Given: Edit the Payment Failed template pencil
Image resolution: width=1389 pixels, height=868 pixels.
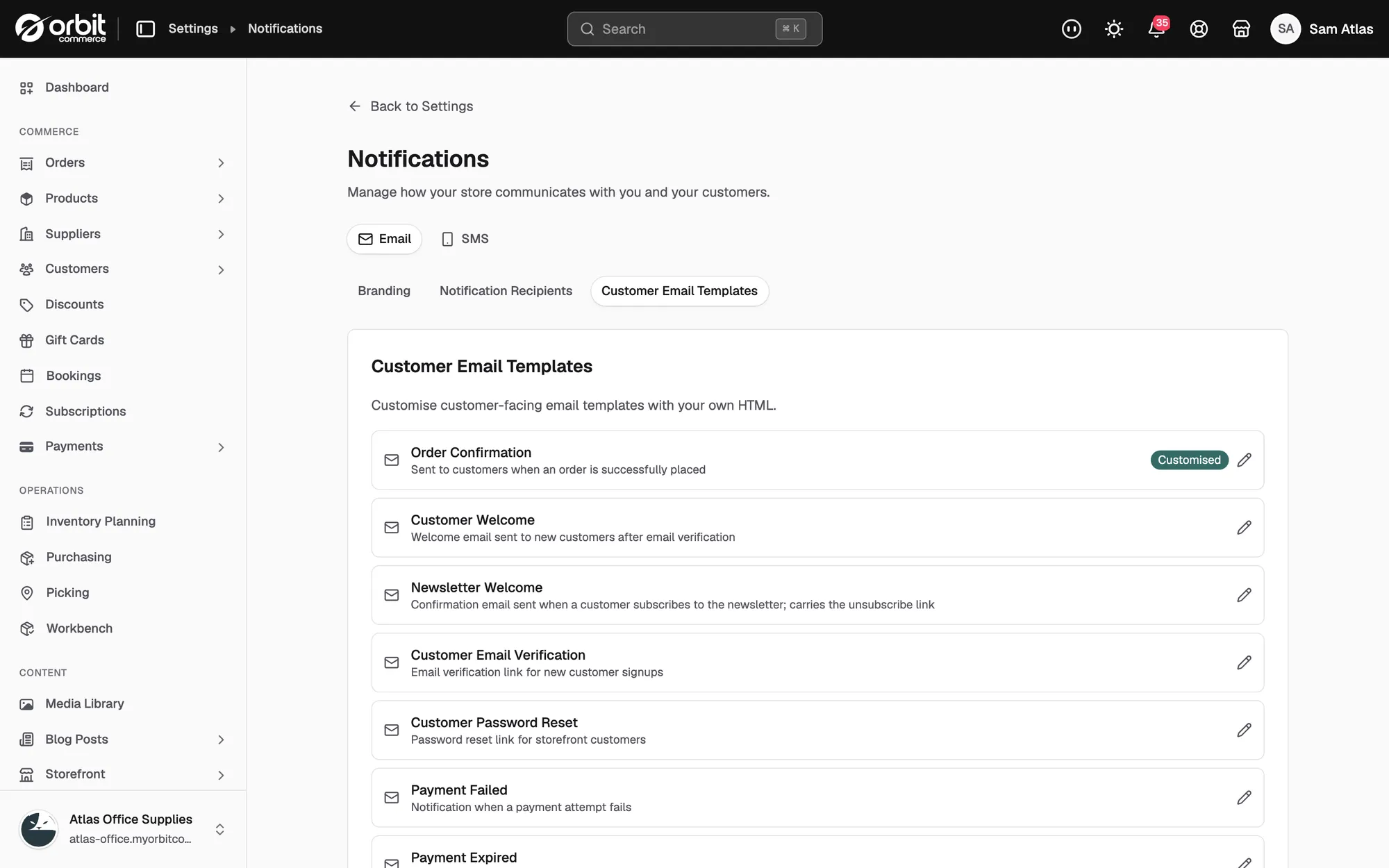Looking at the screenshot, I should coord(1244,797).
